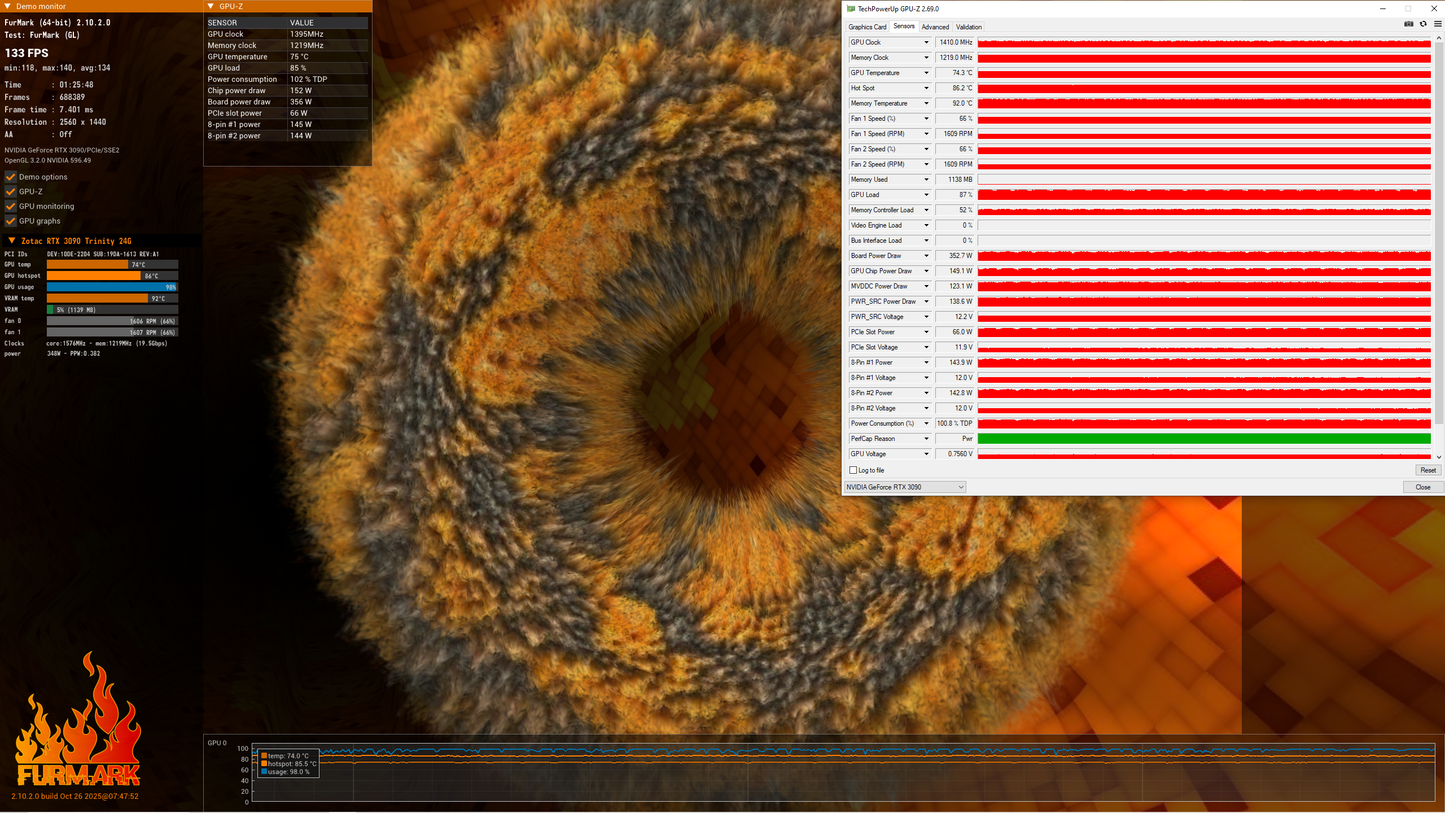Open the GPU Load sensor dropdown

(926, 195)
